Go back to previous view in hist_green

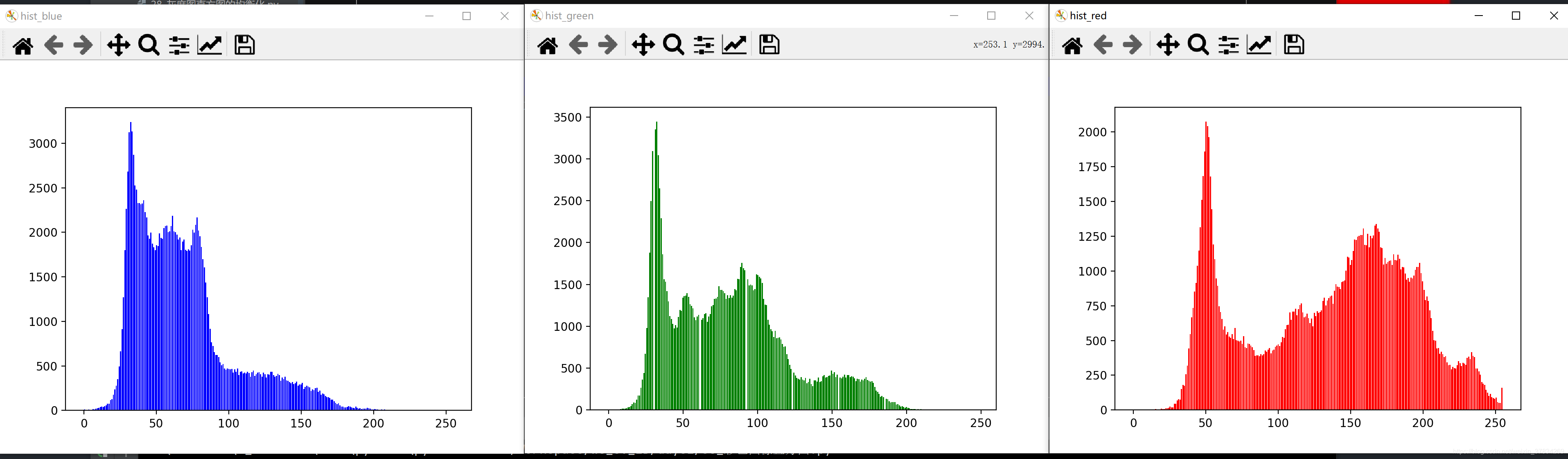tap(578, 45)
